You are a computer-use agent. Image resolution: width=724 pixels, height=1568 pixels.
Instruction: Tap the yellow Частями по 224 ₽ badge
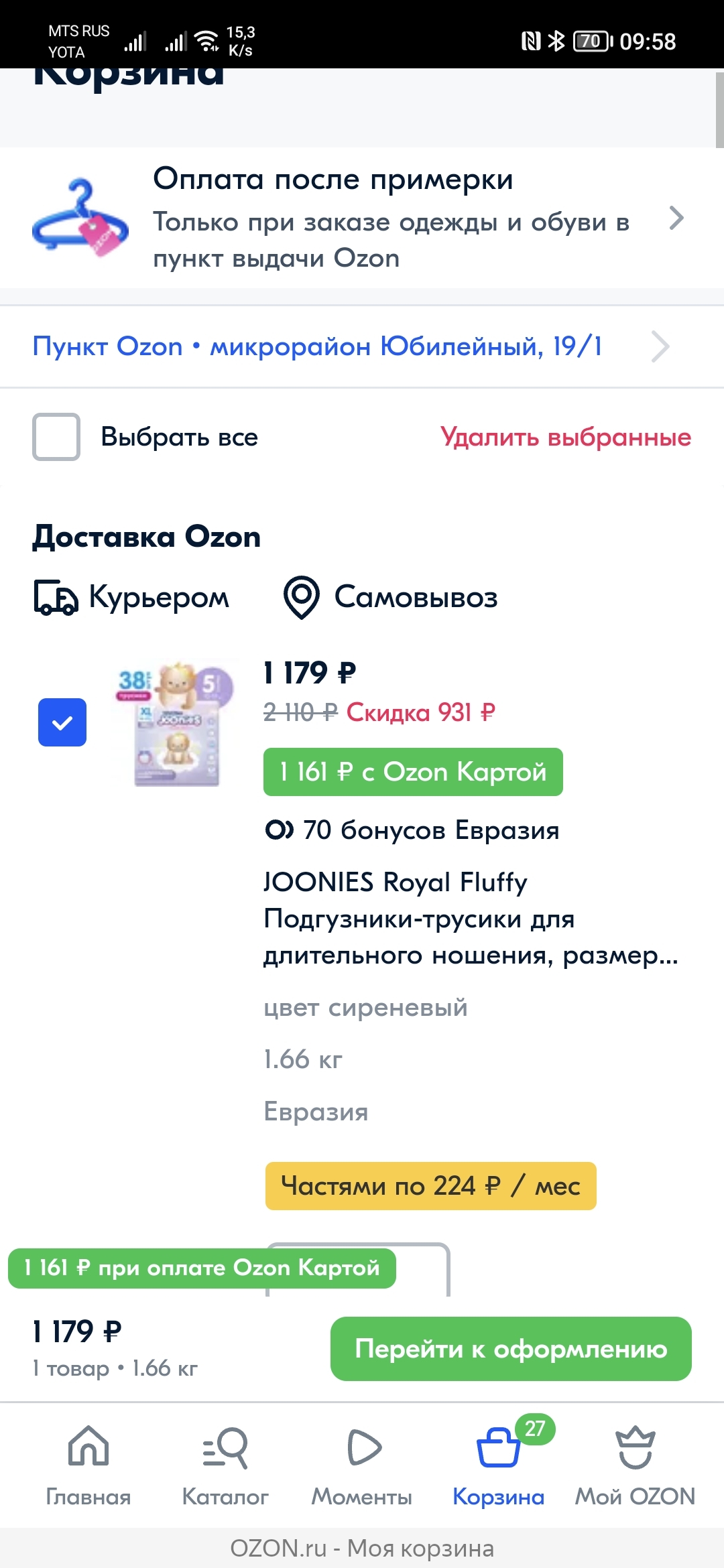point(430,1186)
